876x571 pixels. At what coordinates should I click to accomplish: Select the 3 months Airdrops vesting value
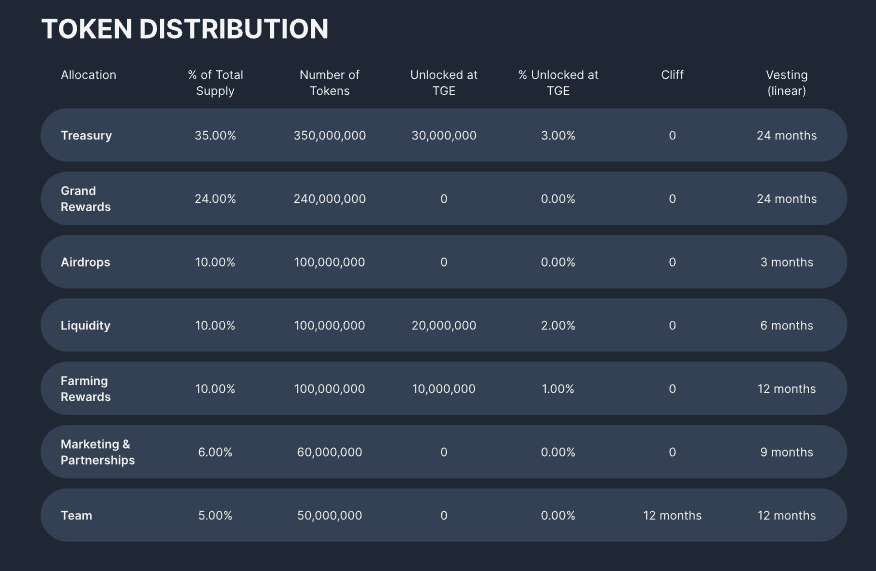(786, 262)
